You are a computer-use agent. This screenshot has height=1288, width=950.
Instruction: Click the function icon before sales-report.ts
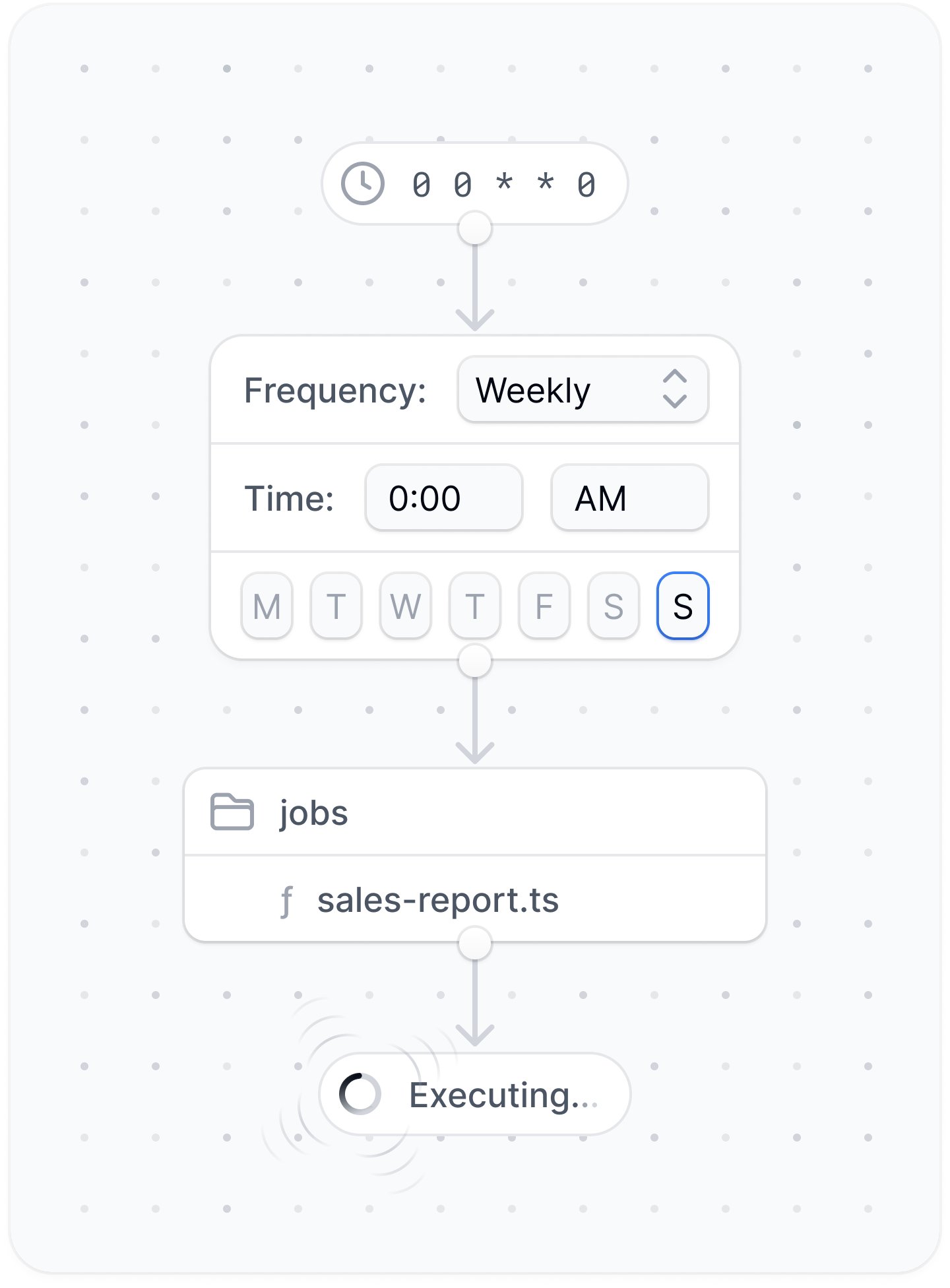coord(286,901)
